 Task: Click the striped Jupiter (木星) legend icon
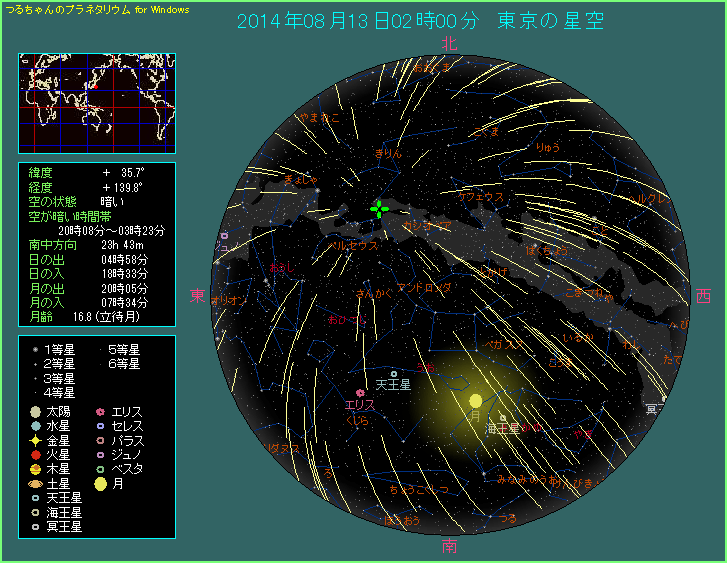coord(35,468)
